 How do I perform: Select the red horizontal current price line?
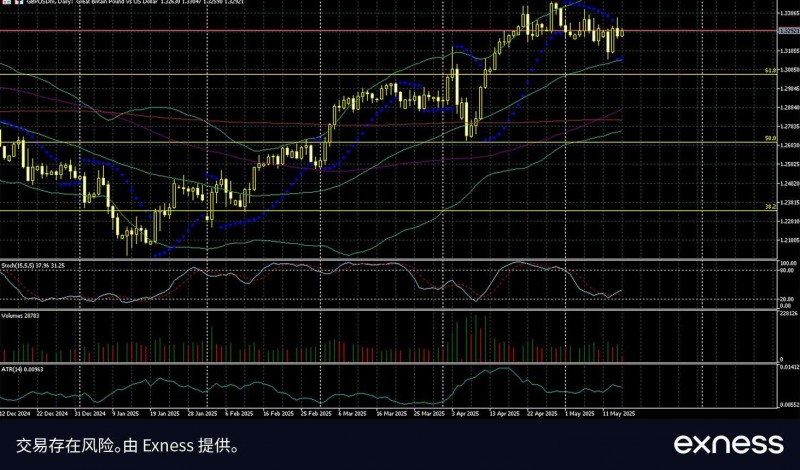(388, 31)
